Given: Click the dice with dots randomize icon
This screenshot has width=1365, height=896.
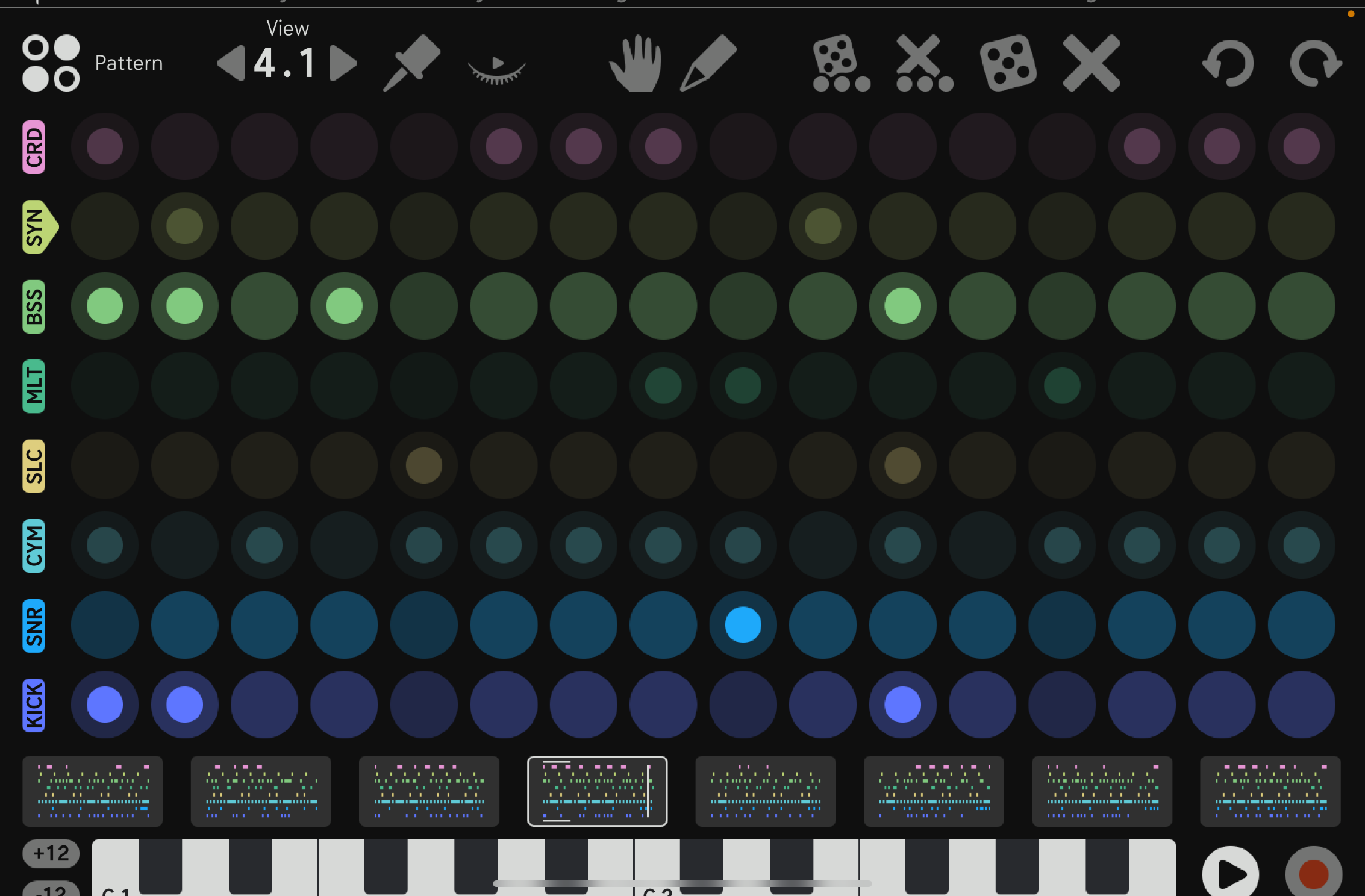Looking at the screenshot, I should [840, 63].
